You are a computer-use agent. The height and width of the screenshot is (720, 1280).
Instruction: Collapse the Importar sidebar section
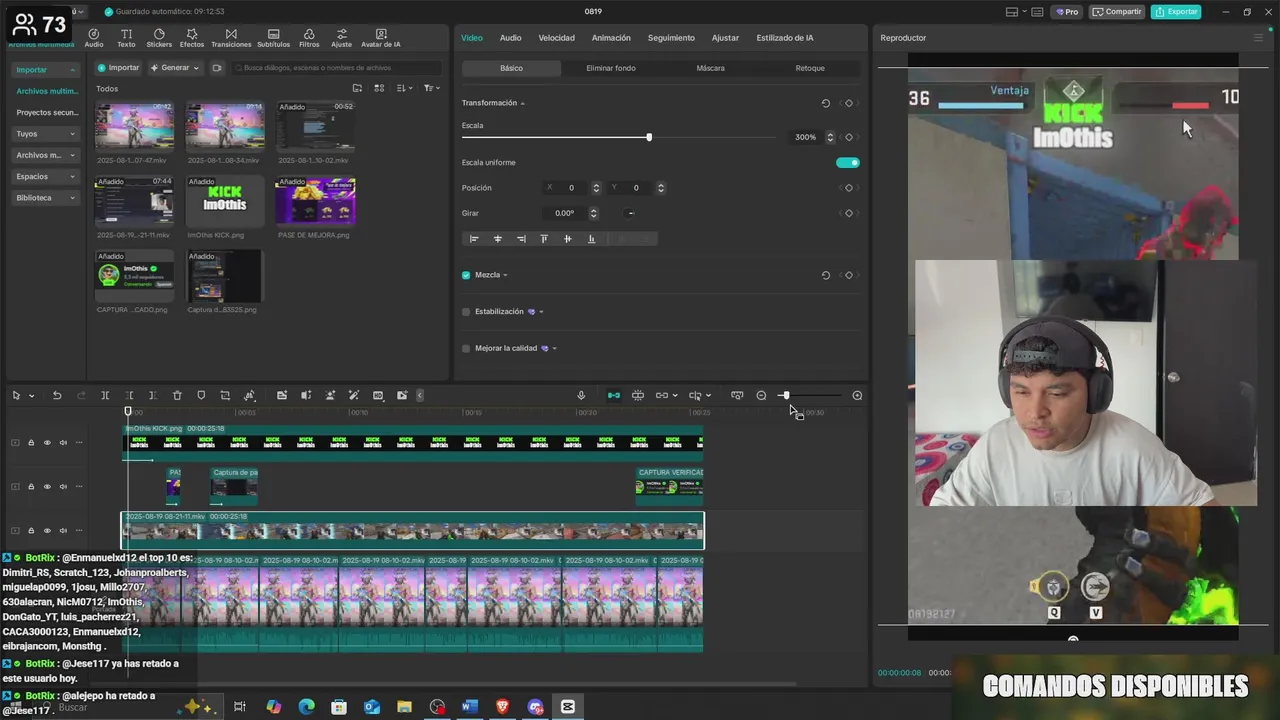pos(73,70)
